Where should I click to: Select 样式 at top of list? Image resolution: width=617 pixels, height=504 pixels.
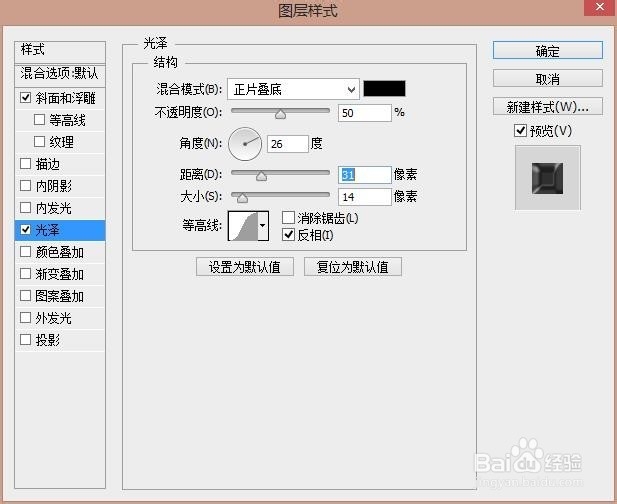click(x=60, y=51)
